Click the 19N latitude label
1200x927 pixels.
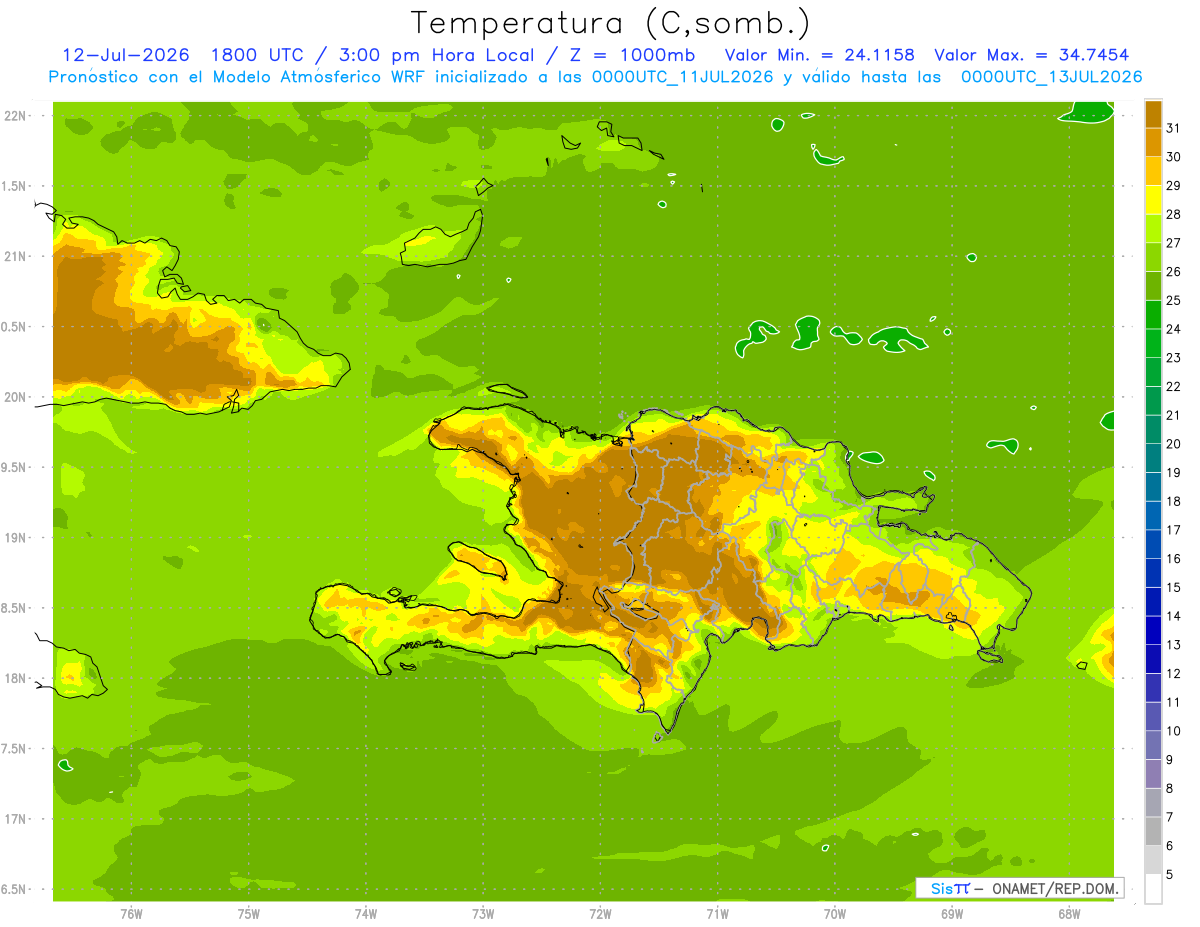pyautogui.click(x=17, y=538)
